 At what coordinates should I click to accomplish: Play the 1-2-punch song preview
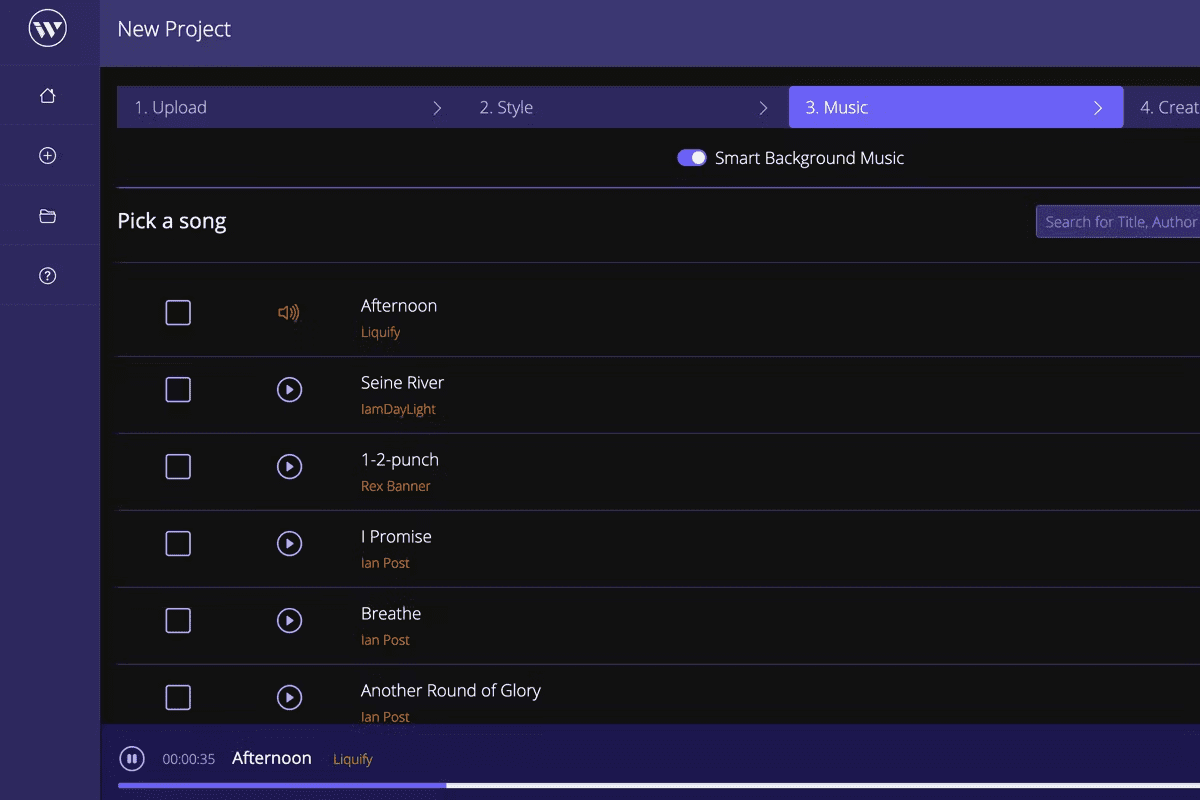point(289,467)
